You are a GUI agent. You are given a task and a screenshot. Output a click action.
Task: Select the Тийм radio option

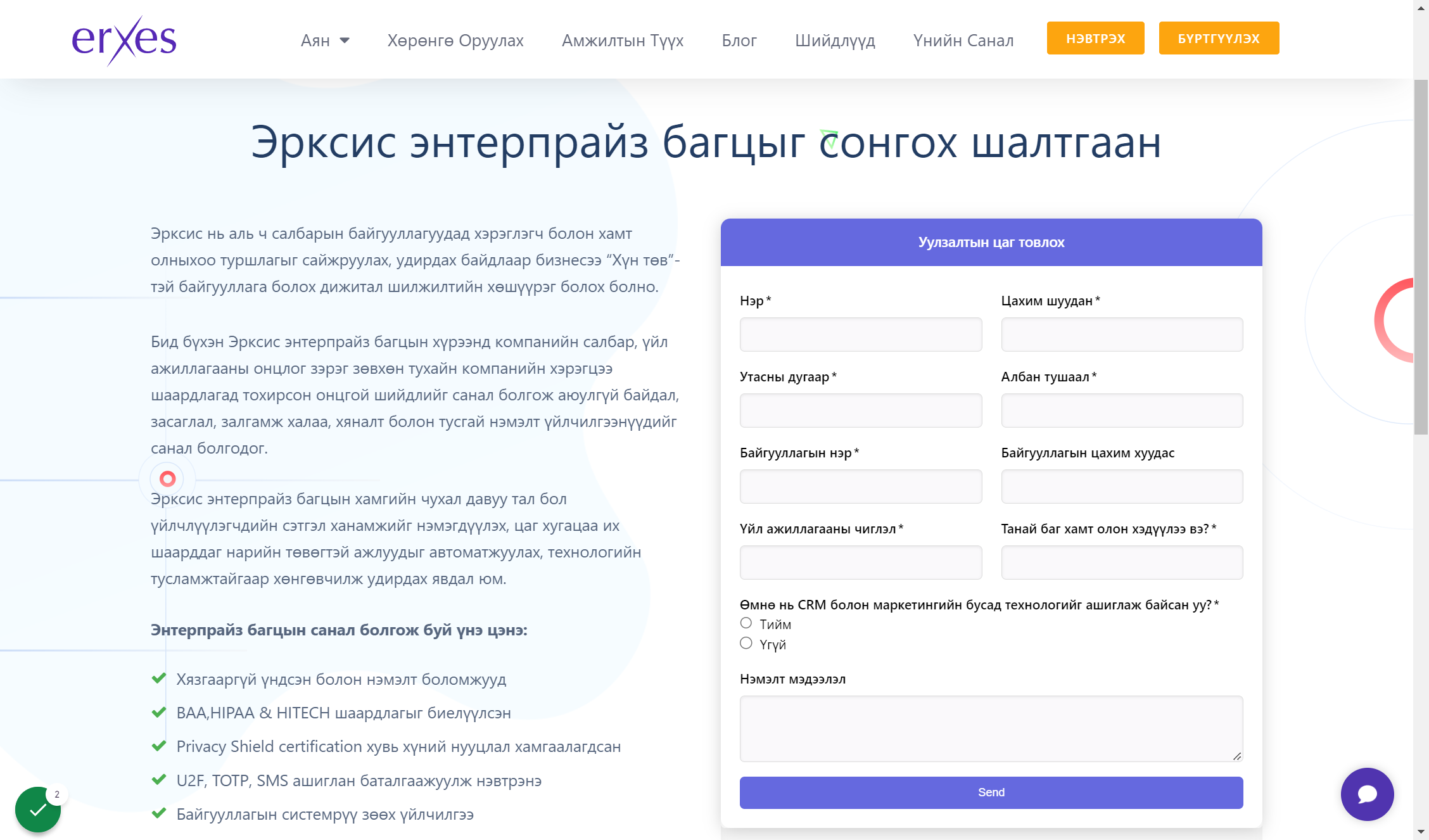[746, 623]
